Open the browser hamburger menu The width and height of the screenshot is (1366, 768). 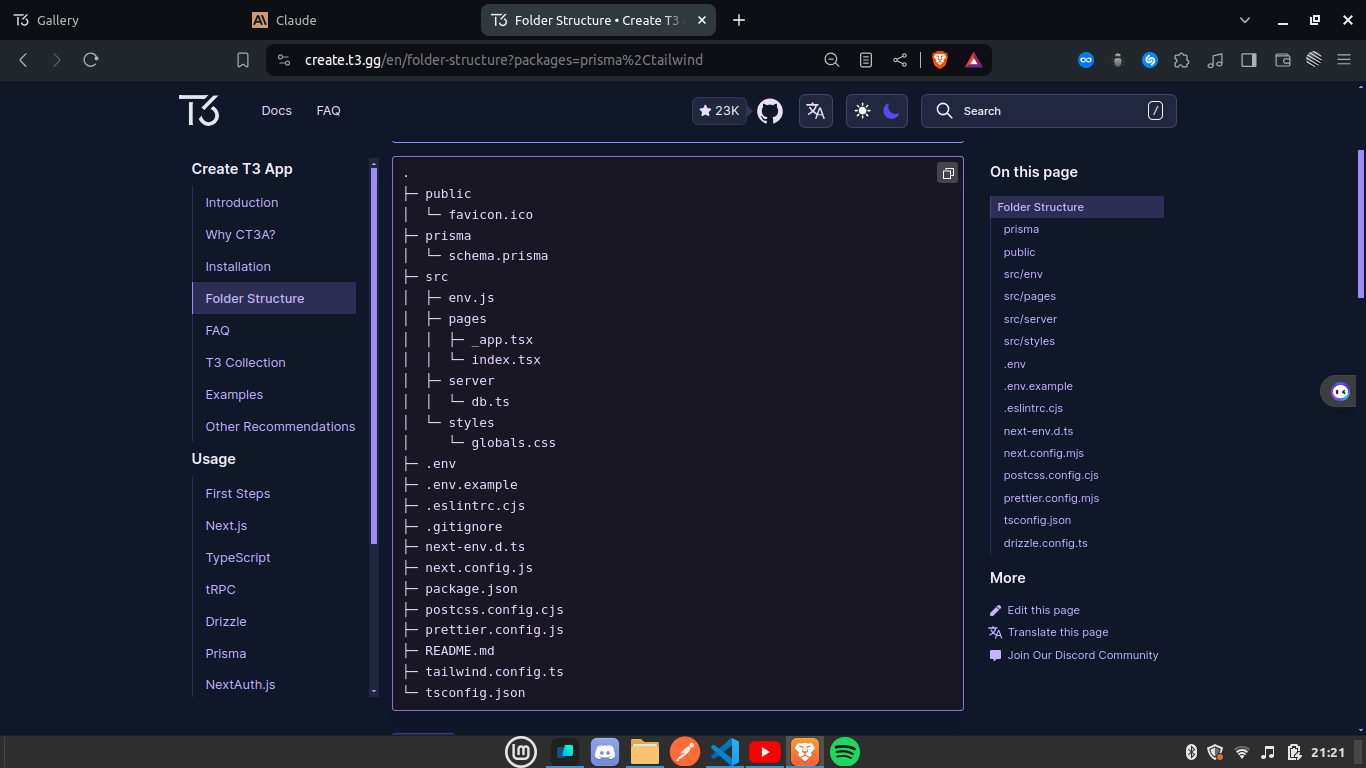(x=1343, y=60)
